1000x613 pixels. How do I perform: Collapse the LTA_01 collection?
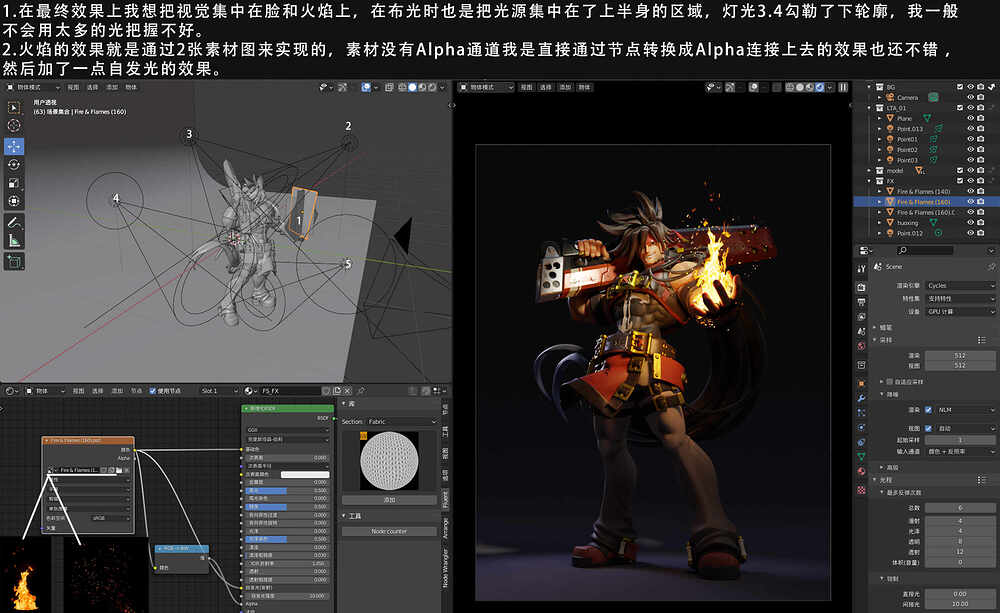coord(869,108)
